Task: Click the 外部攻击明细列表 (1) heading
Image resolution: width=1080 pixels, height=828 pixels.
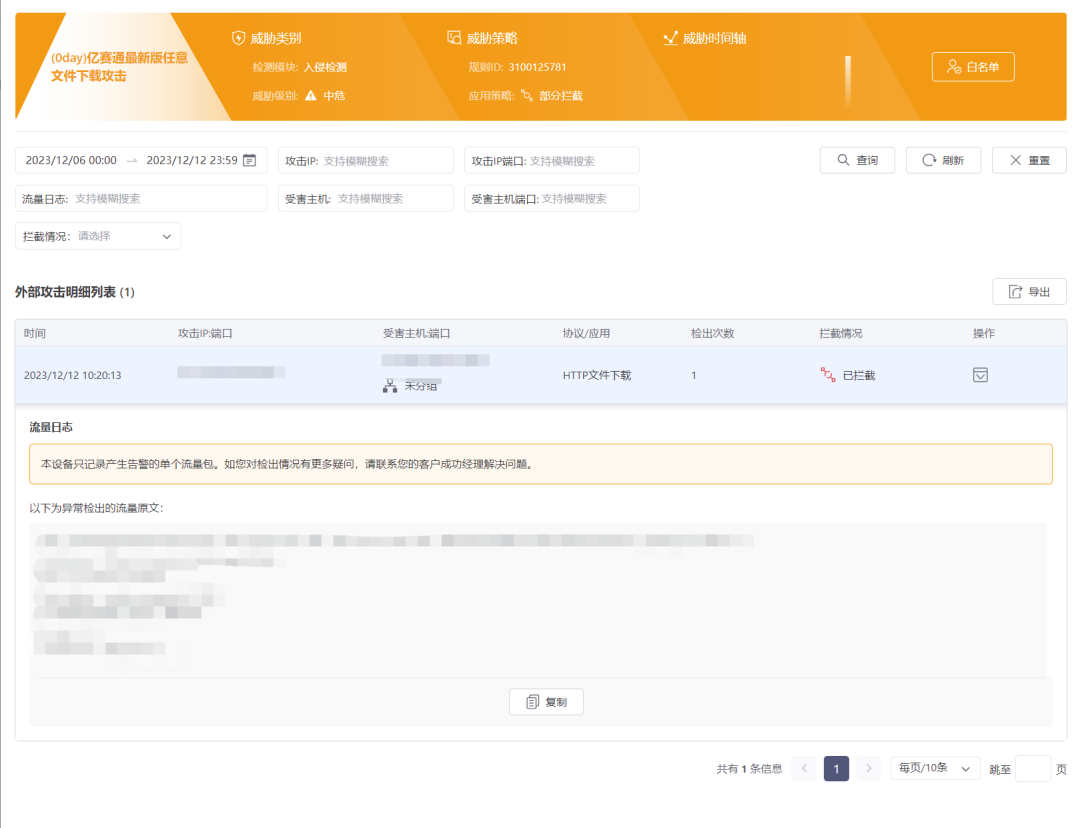Action: (x=74, y=292)
